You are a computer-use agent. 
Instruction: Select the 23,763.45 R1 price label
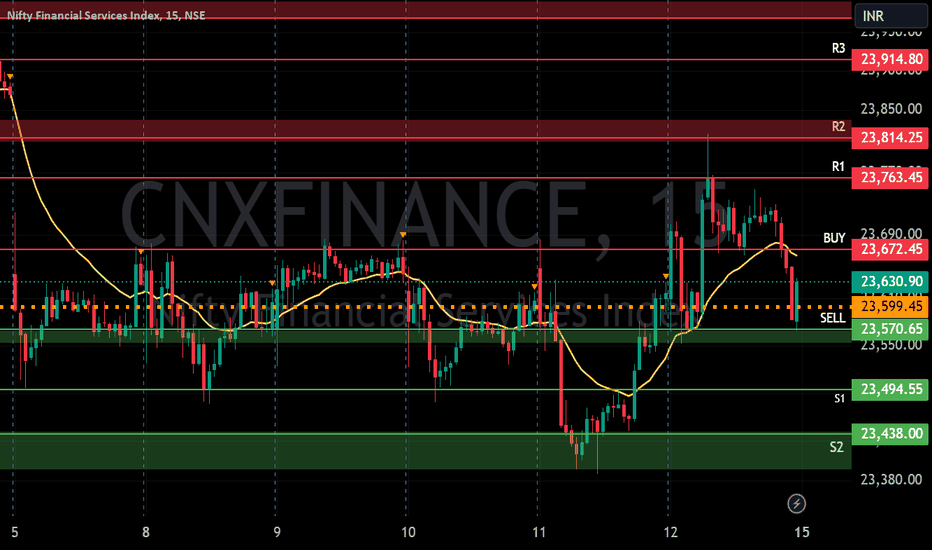(x=890, y=177)
